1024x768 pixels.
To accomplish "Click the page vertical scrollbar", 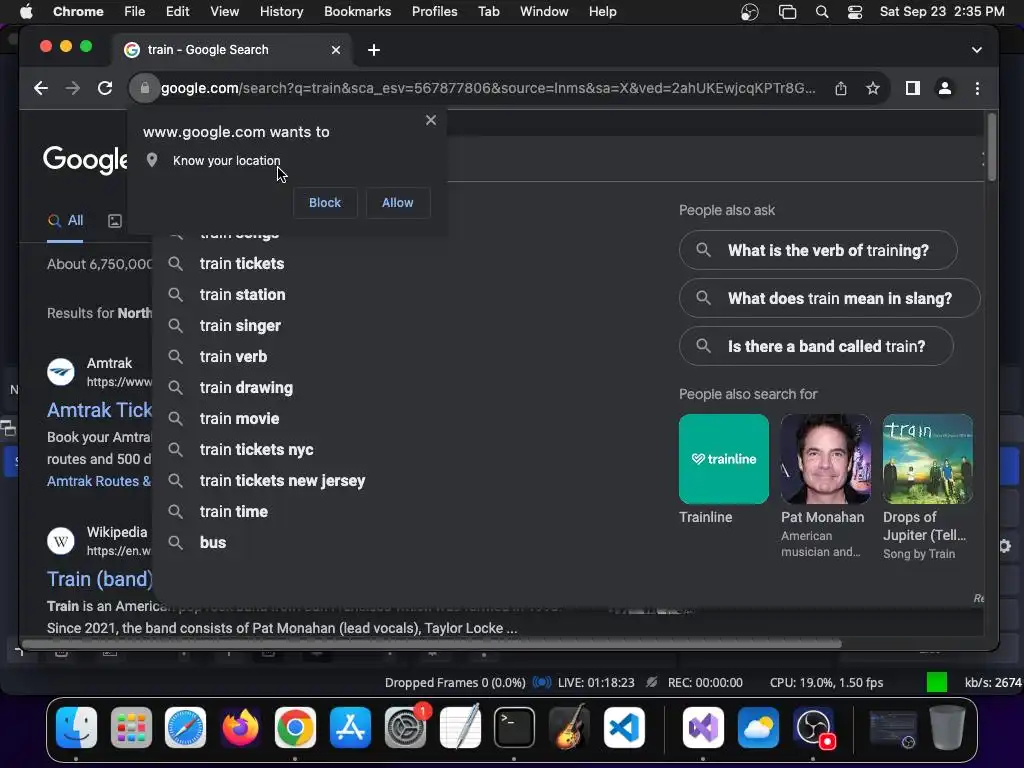I will coord(991,148).
